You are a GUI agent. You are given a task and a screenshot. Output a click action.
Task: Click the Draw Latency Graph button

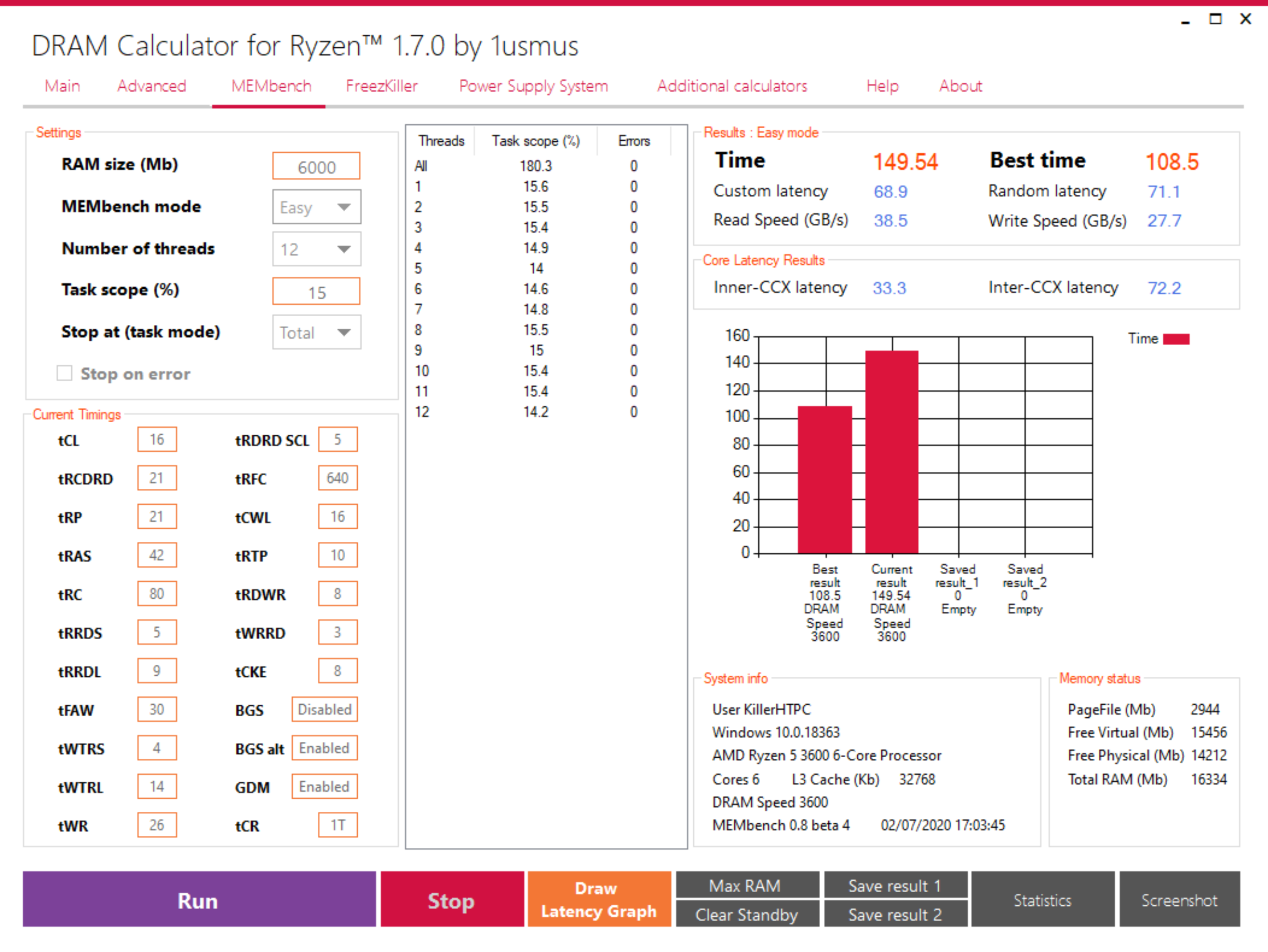click(x=598, y=900)
